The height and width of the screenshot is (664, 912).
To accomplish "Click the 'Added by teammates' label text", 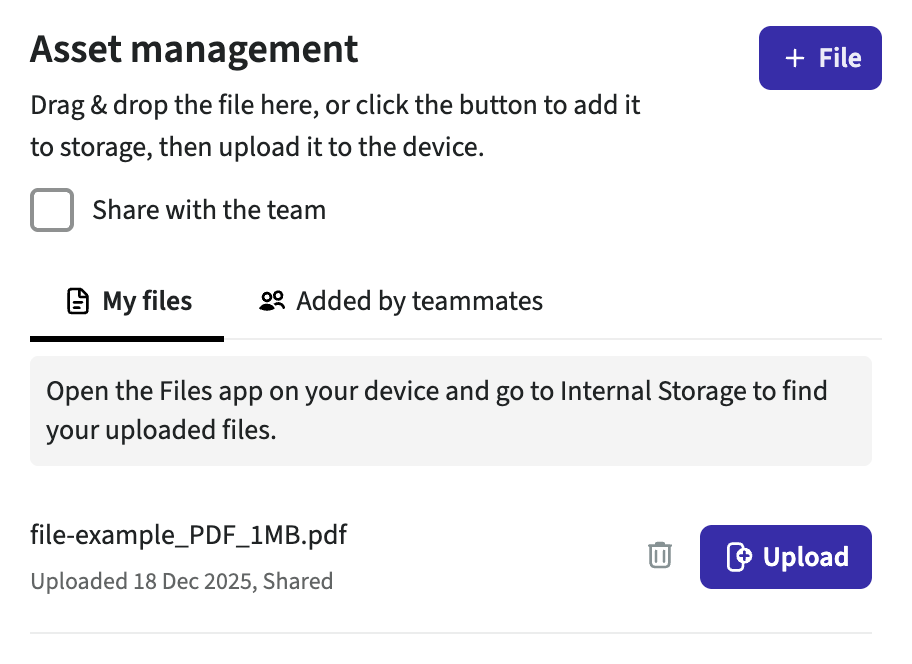I will coord(419,301).
